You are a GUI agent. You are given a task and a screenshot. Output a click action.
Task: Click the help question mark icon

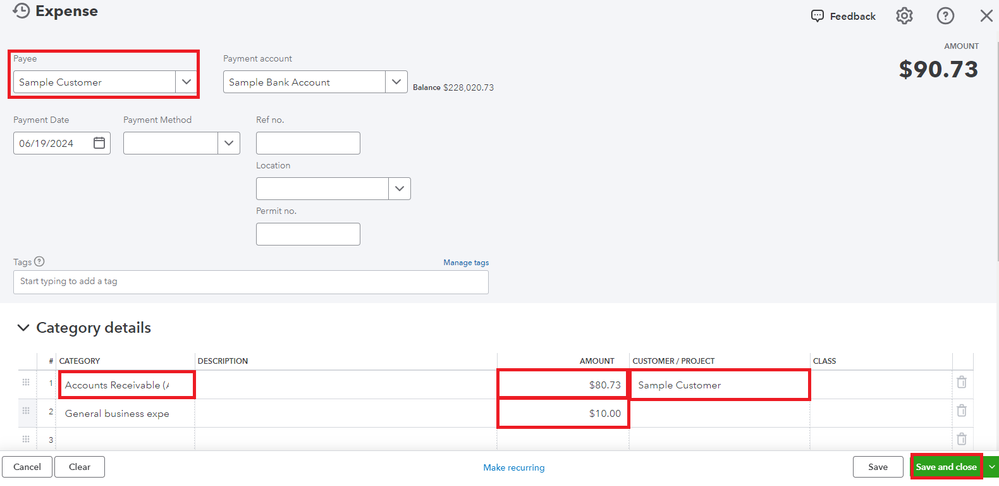pyautogui.click(x=945, y=16)
